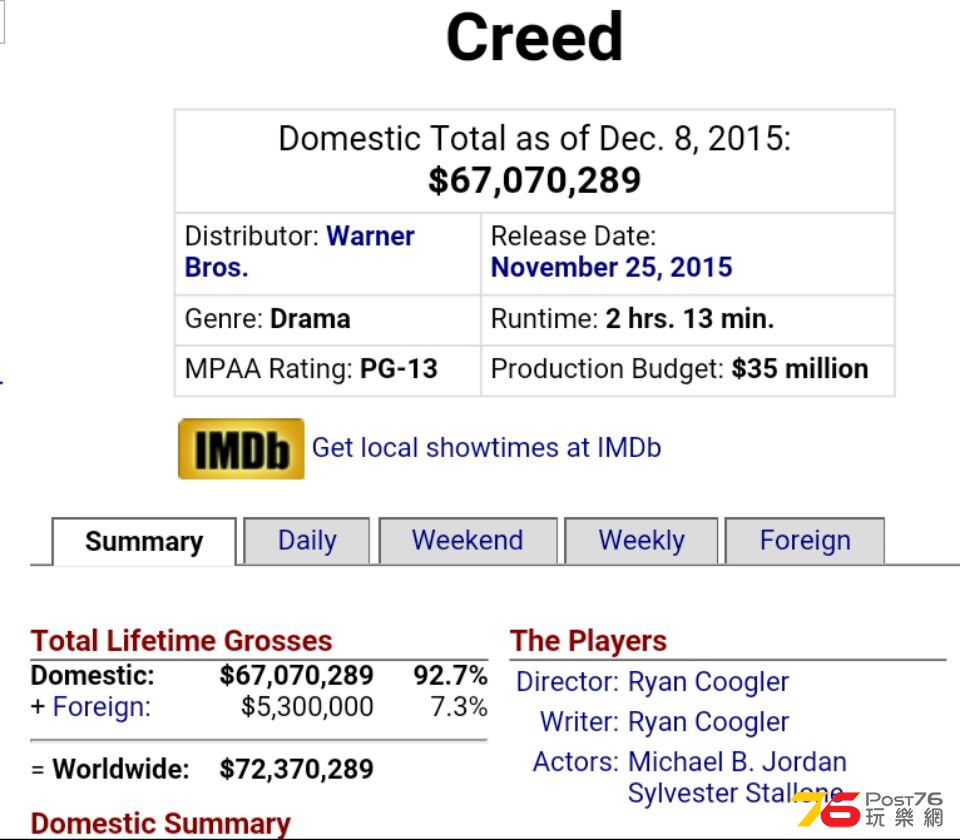Click the Creed movie title heading

(534, 38)
